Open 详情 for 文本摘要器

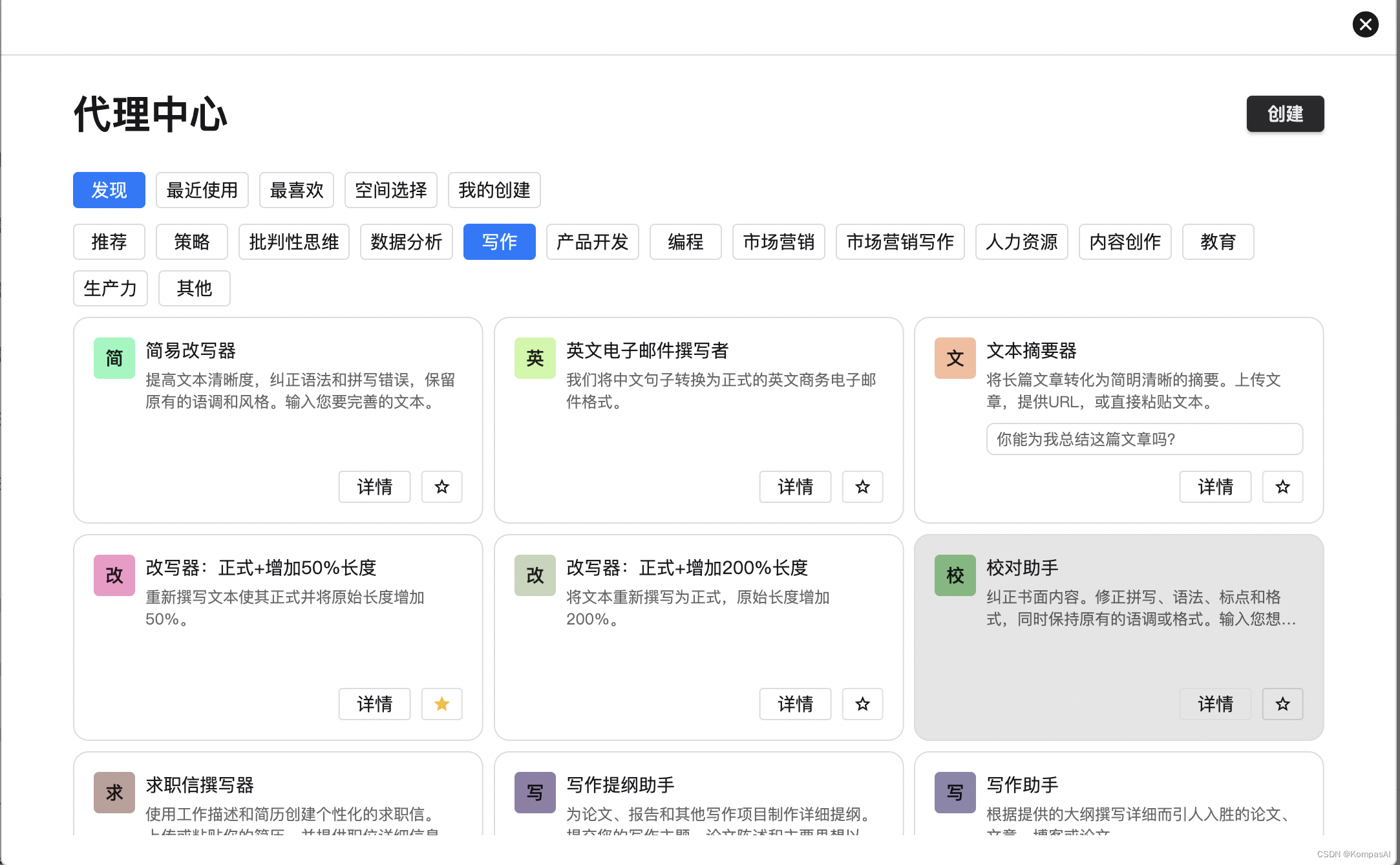pyautogui.click(x=1215, y=487)
